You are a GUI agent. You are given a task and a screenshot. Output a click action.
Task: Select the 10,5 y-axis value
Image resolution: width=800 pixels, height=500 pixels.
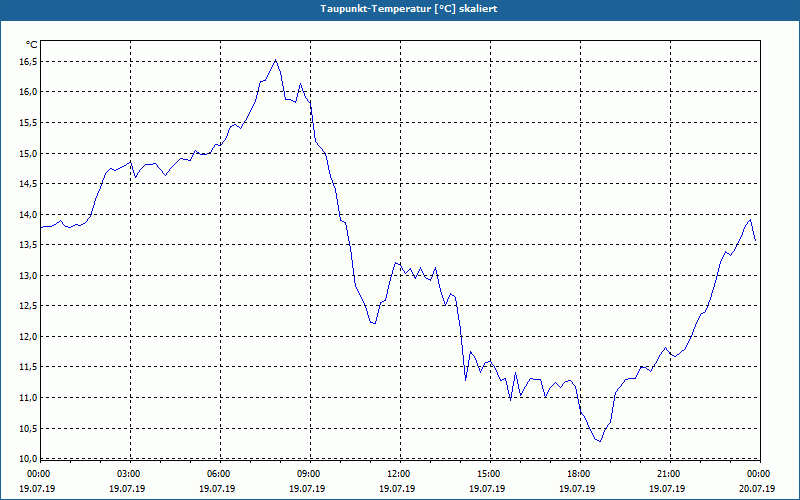(28, 428)
